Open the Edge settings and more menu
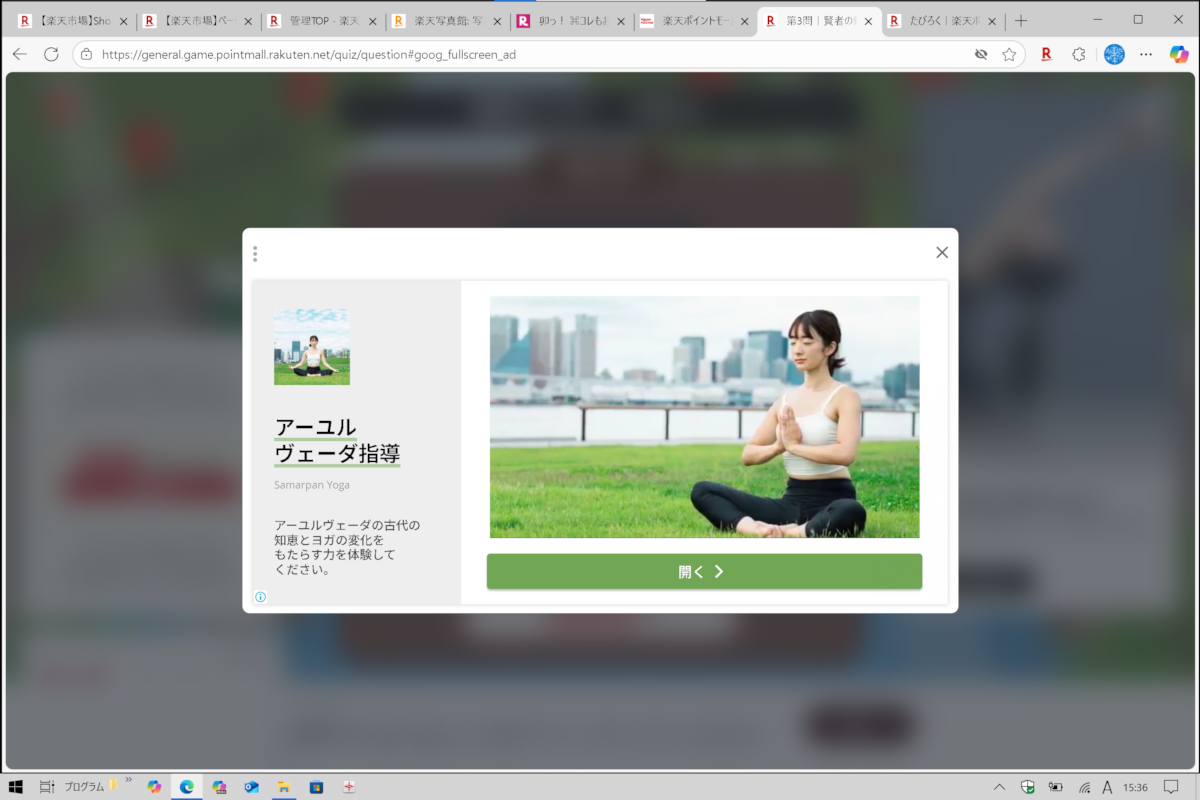Screen dimensions: 1200x800 point(1146,54)
